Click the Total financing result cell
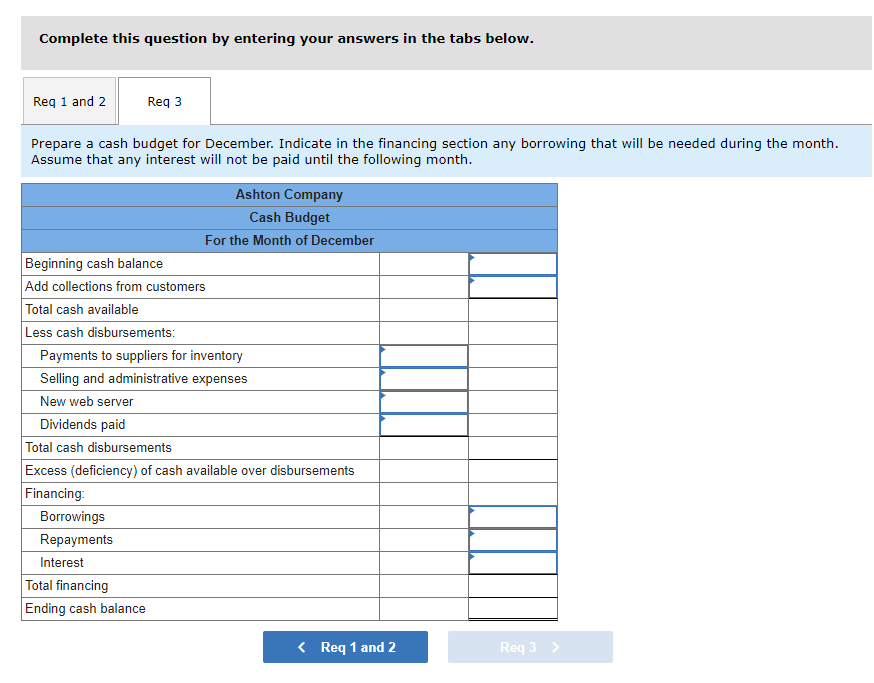Viewport: 874px width, 683px height. pyautogui.click(x=513, y=585)
